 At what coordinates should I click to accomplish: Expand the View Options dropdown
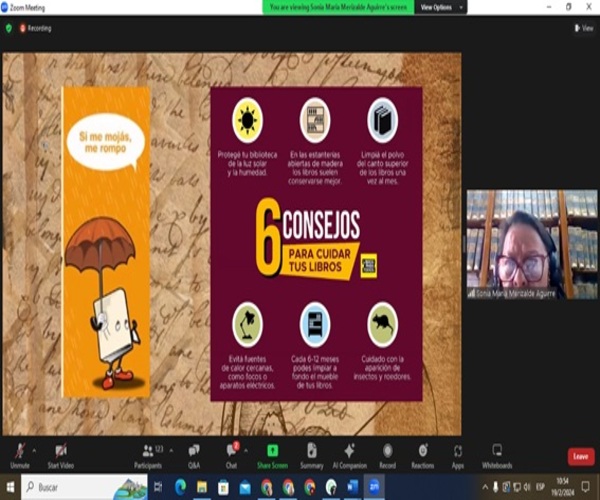pyautogui.click(x=435, y=7)
